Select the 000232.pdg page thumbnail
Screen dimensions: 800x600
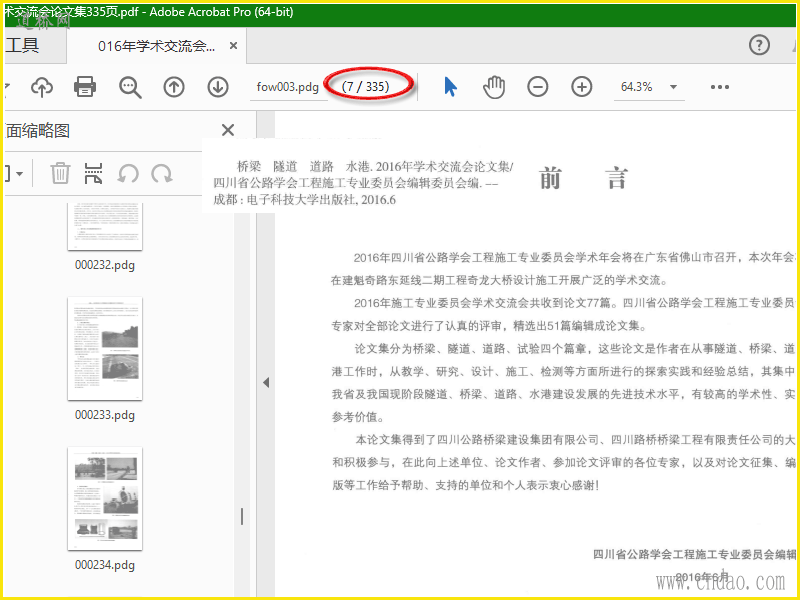click(x=105, y=226)
